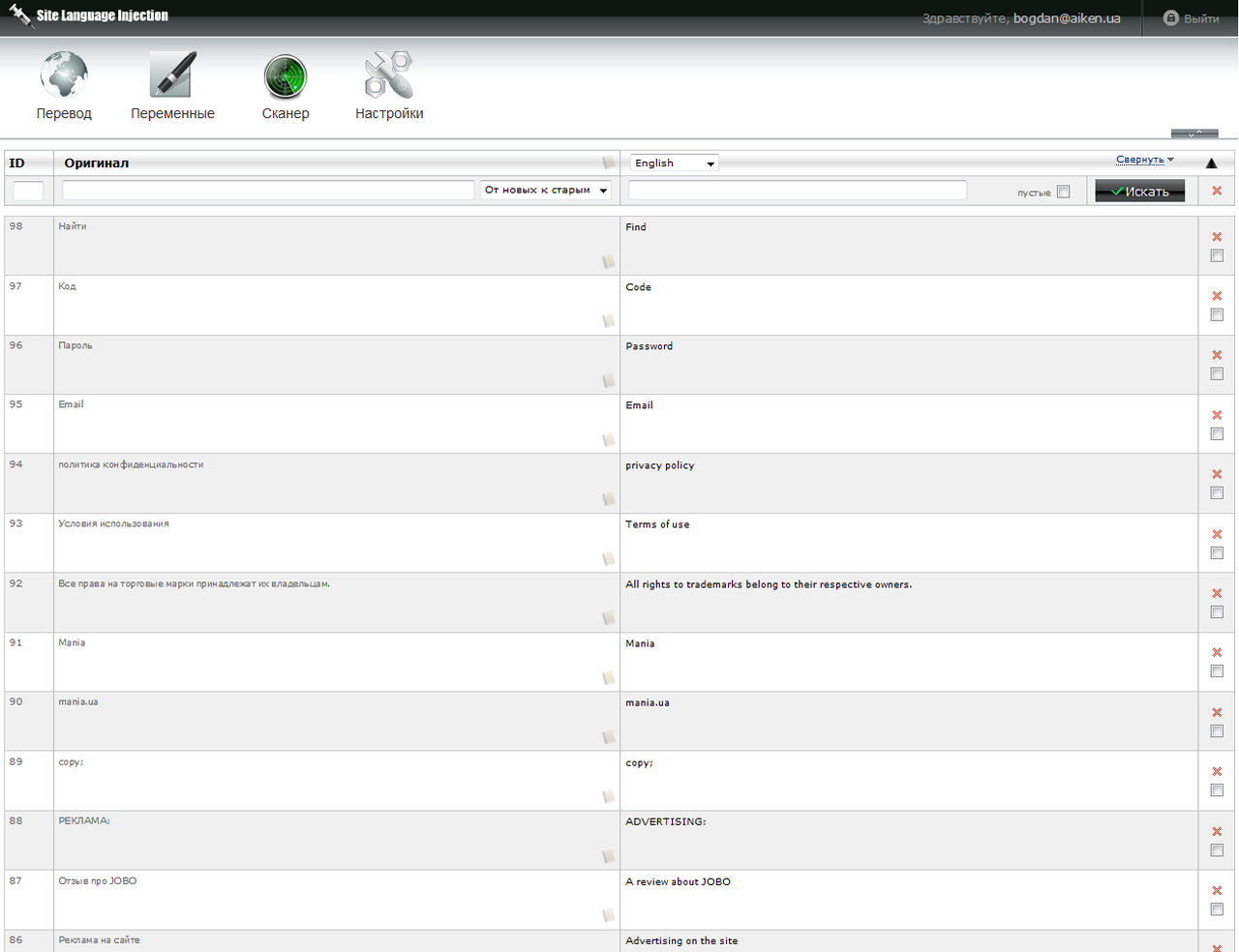Click red X to clear search filters
1239x952 pixels.
(1217, 191)
